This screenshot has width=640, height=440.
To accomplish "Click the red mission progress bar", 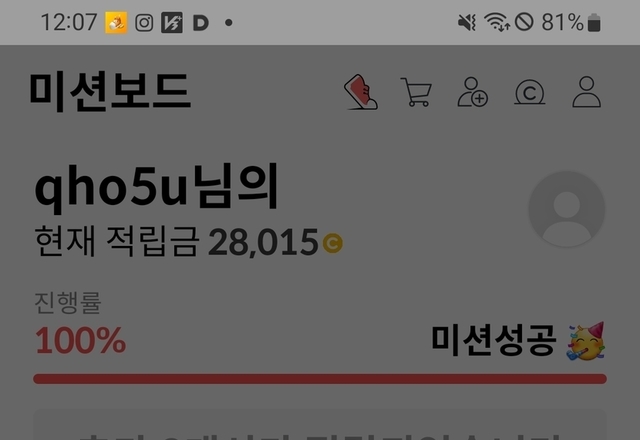I will coord(320,379).
